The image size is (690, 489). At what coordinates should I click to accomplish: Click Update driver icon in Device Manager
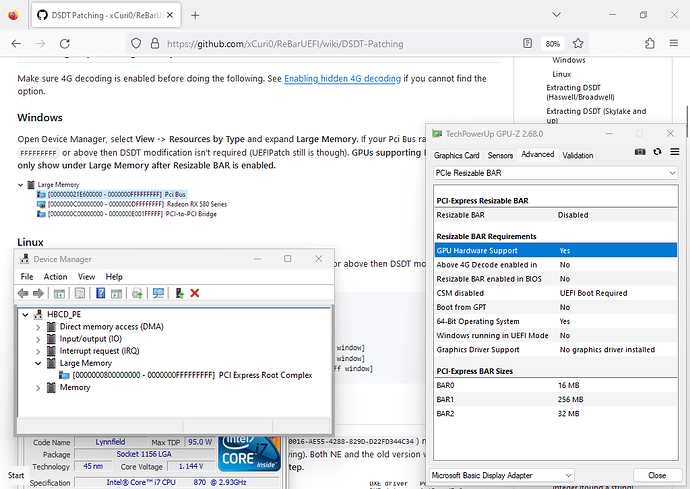point(137,293)
